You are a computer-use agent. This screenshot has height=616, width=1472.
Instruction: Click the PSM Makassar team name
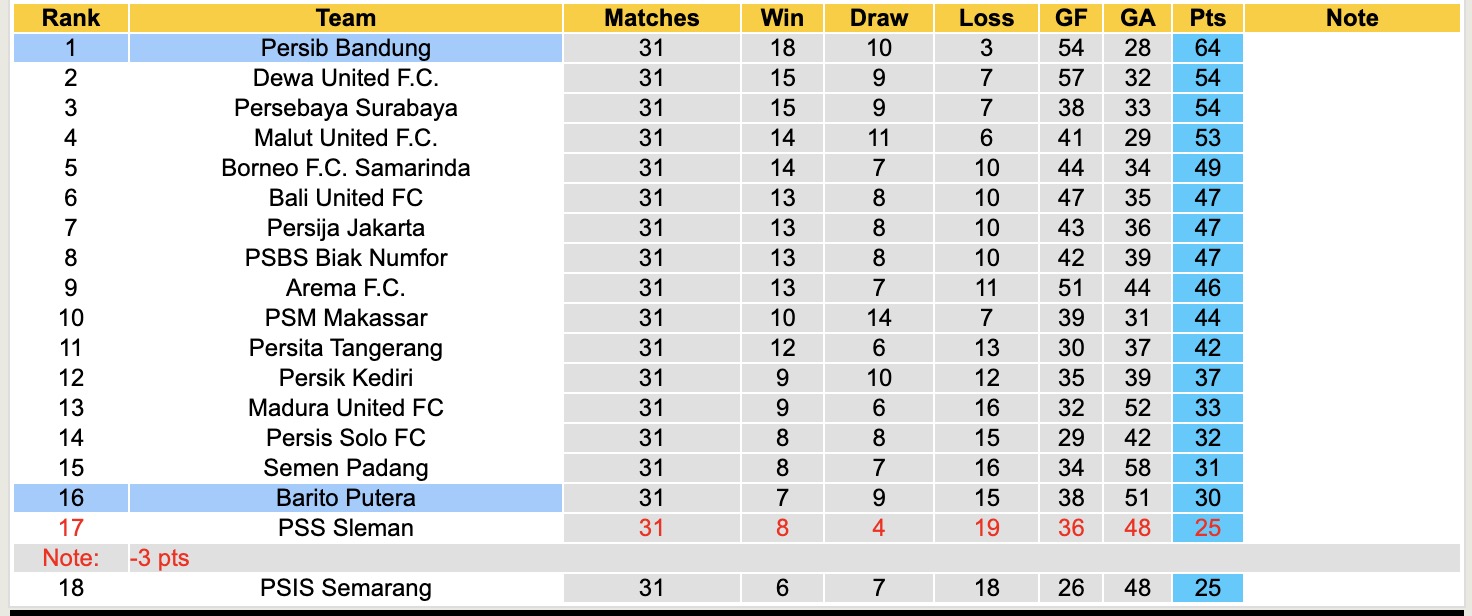point(346,318)
